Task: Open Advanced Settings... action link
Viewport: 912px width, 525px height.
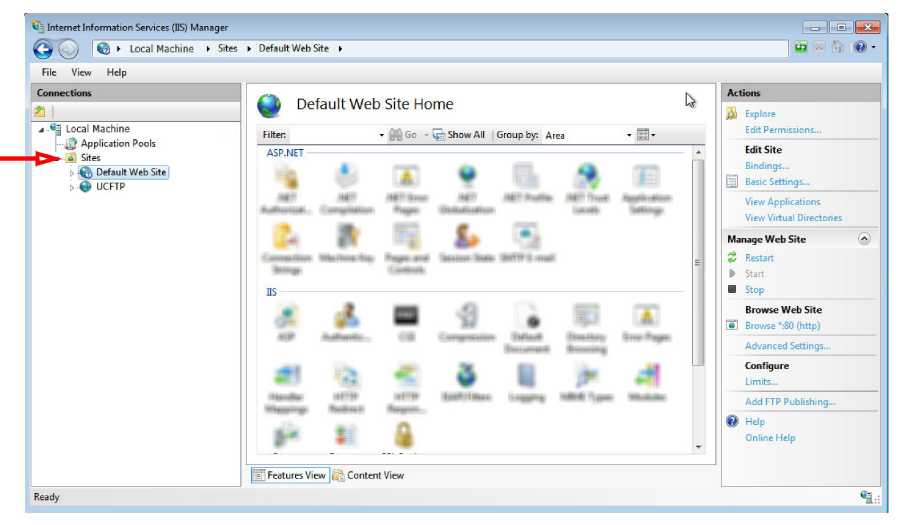Action: [x=788, y=346]
